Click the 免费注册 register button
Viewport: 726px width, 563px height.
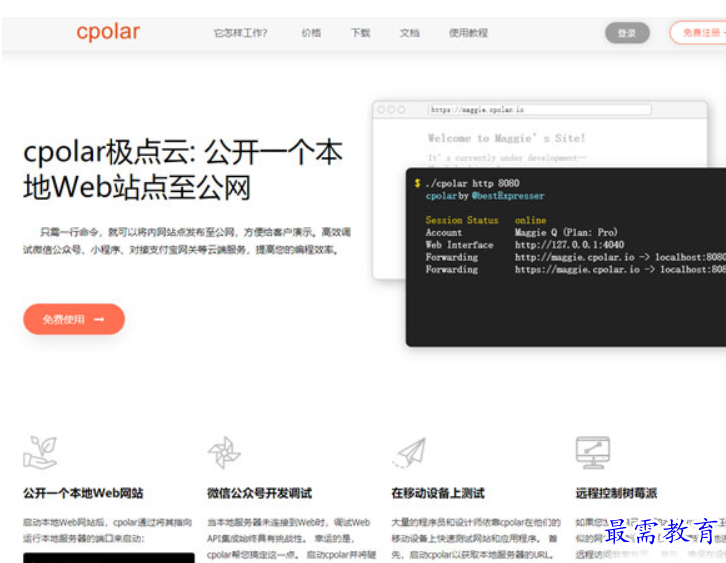coord(698,33)
